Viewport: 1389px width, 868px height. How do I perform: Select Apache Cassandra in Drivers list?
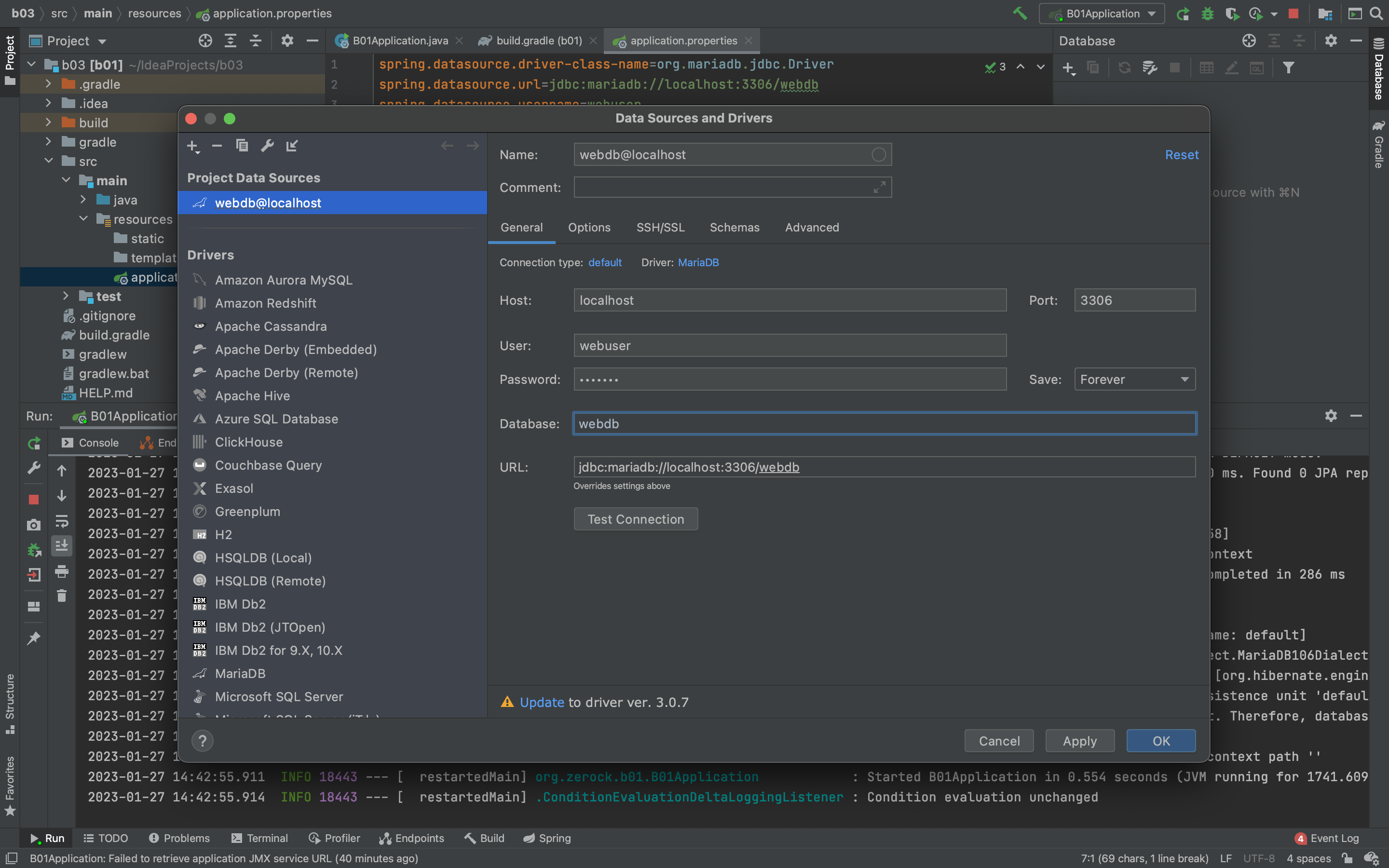[332, 326]
